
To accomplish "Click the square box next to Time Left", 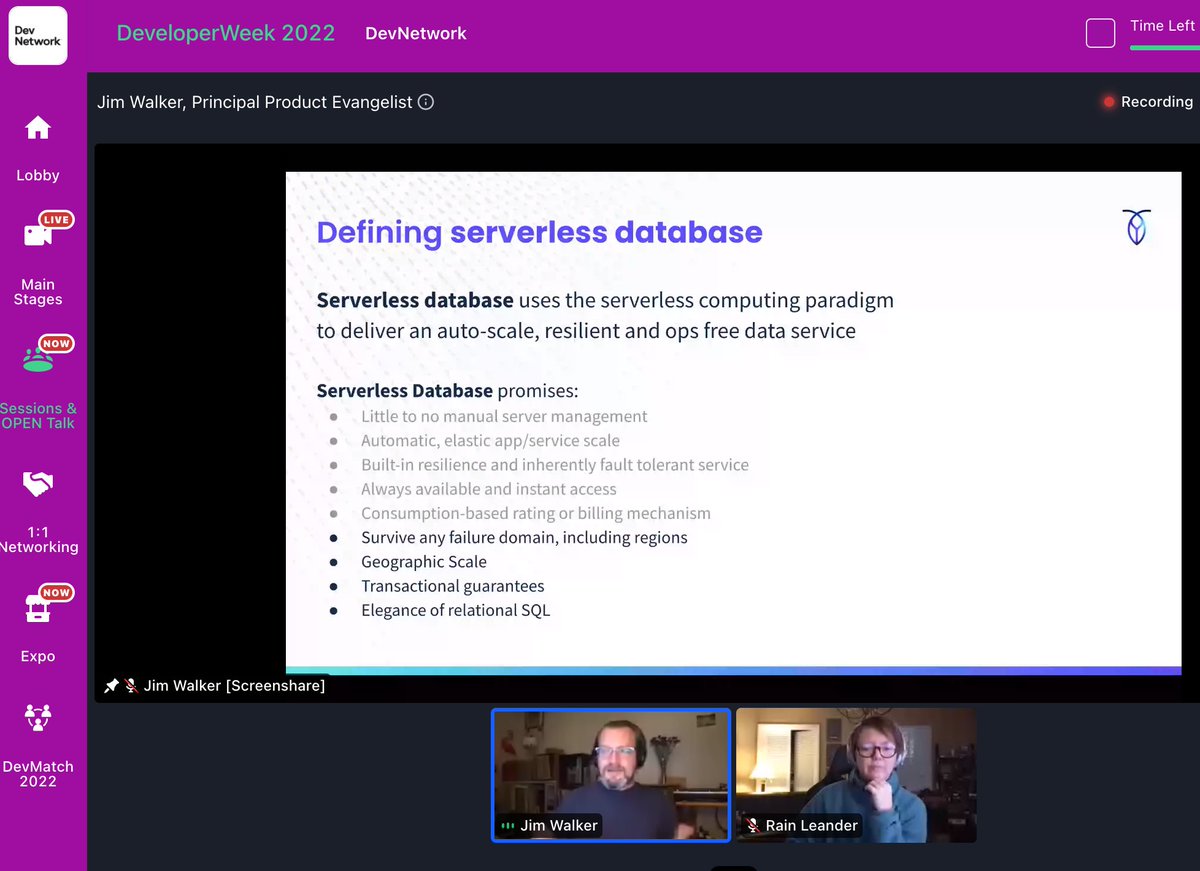I will click(x=1100, y=33).
